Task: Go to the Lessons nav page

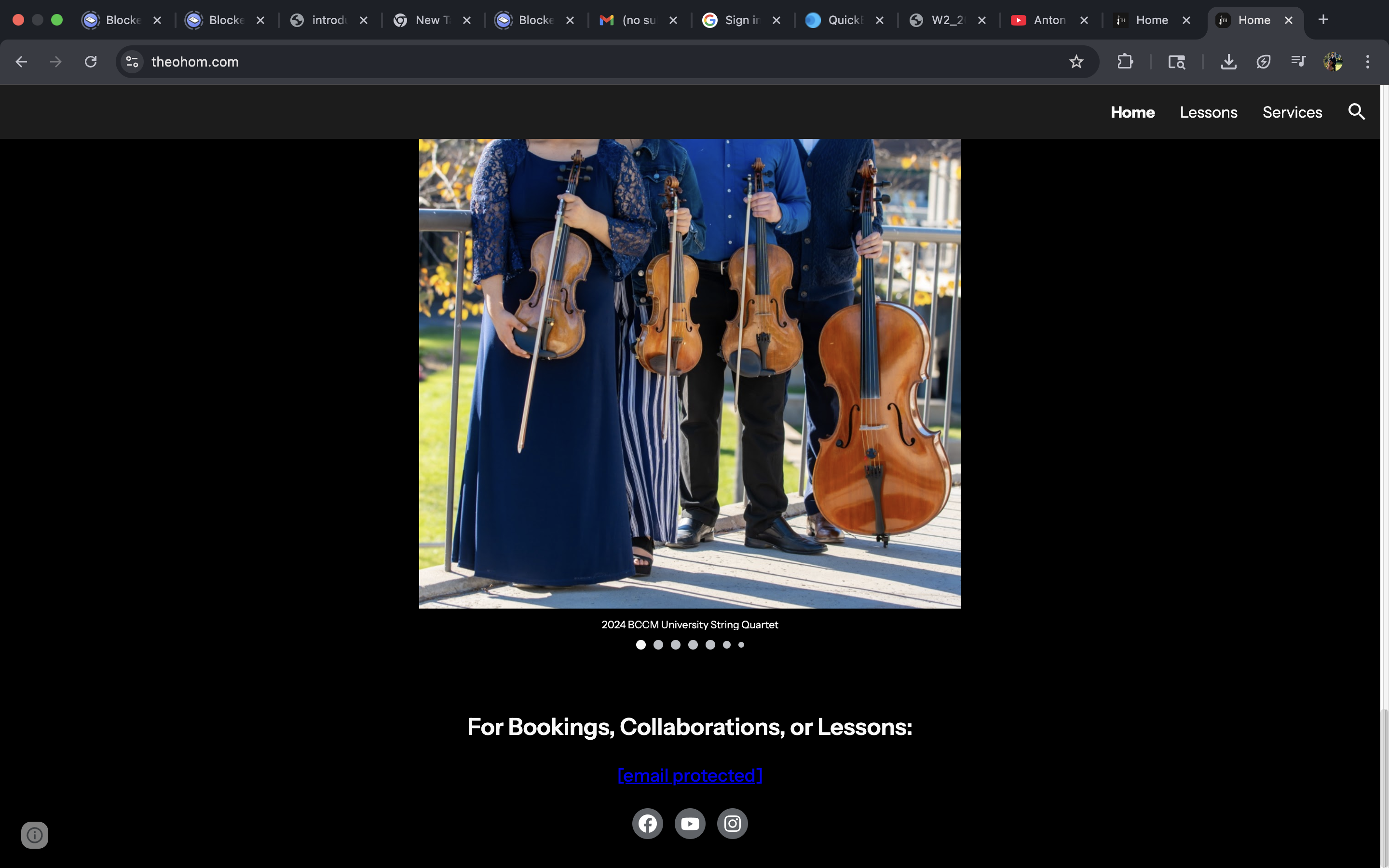Action: [x=1208, y=112]
